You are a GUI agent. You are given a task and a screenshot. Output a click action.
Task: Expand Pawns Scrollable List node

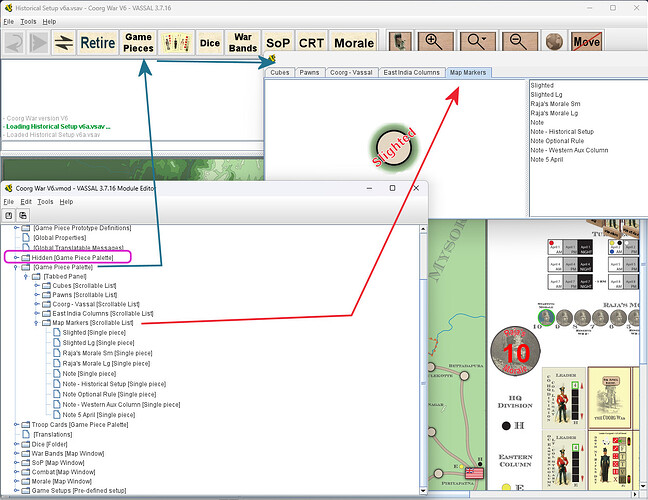point(36,295)
